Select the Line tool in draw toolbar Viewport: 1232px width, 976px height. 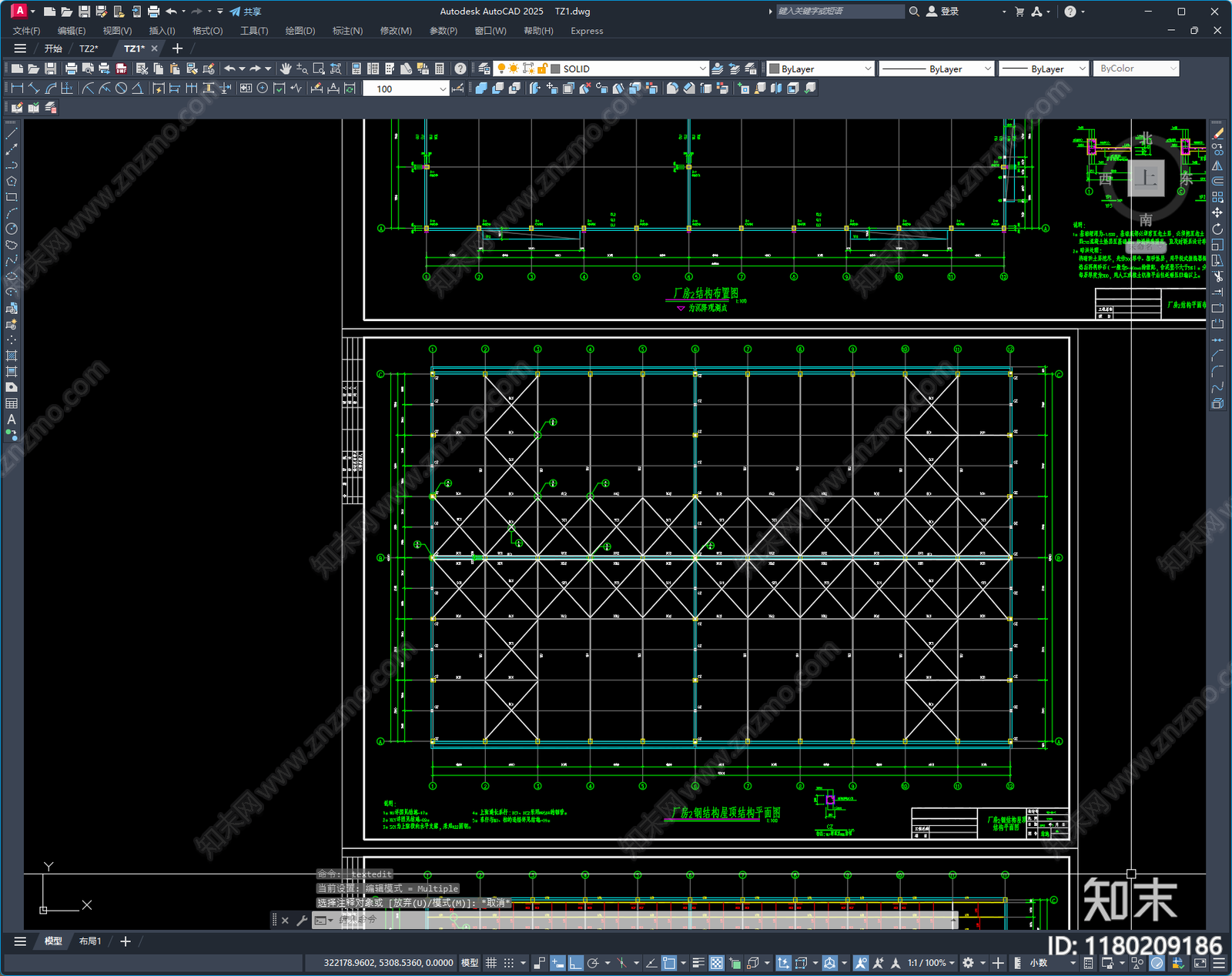(12, 133)
